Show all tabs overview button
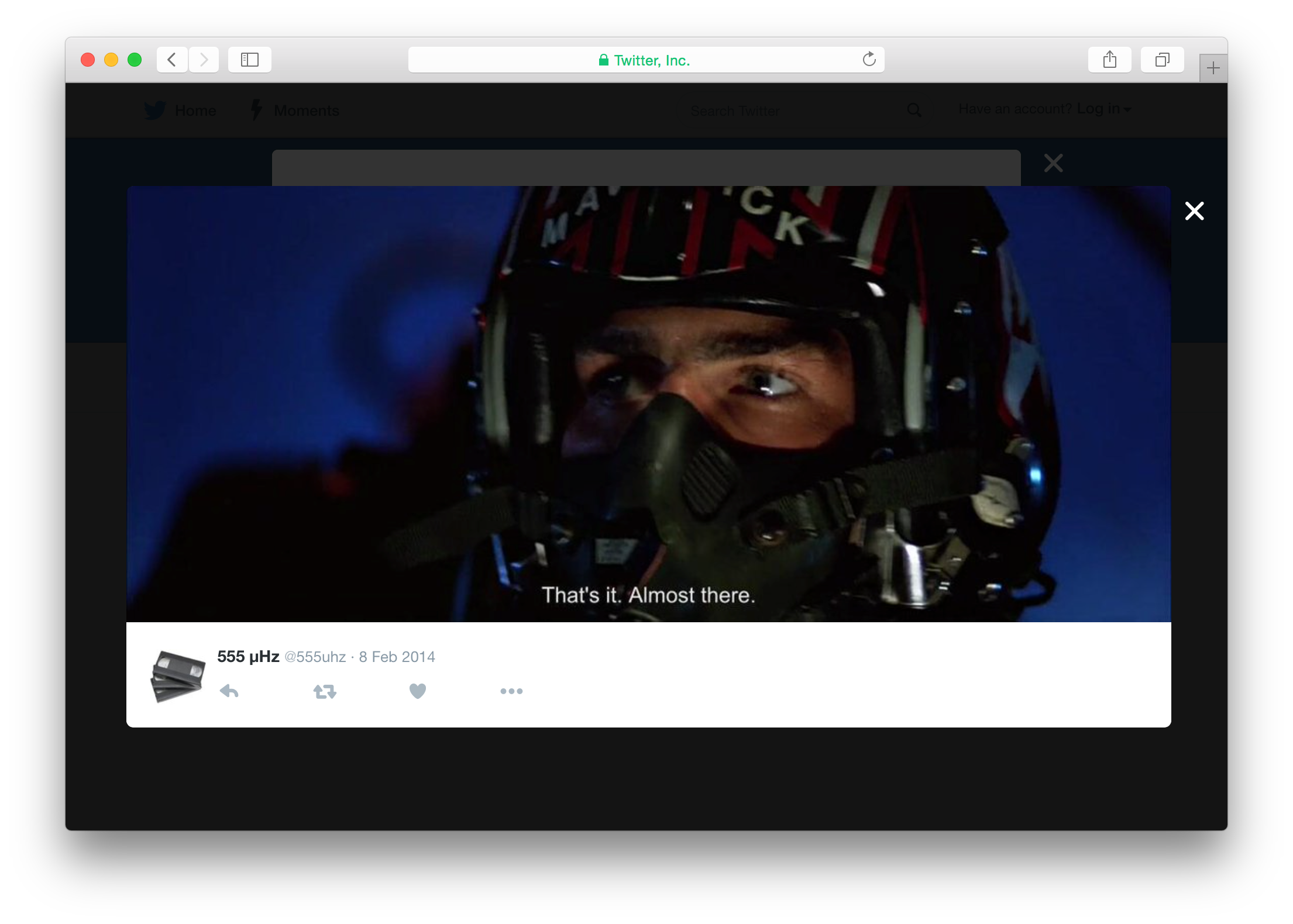 (x=1163, y=60)
